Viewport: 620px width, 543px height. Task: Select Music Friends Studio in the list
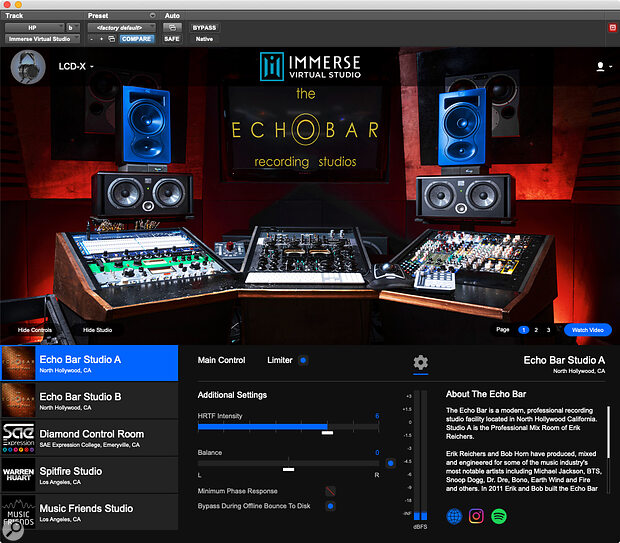click(89, 512)
